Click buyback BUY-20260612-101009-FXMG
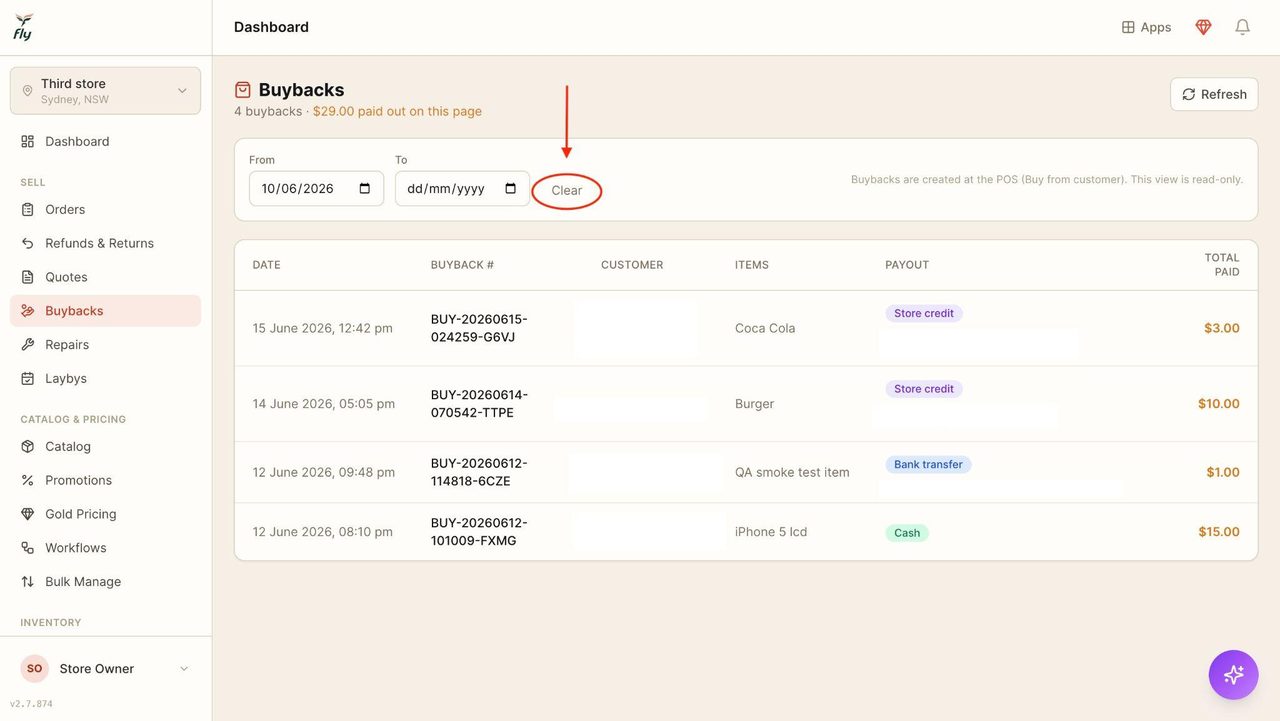Screen dimensions: 1280x721 coord(479,532)
